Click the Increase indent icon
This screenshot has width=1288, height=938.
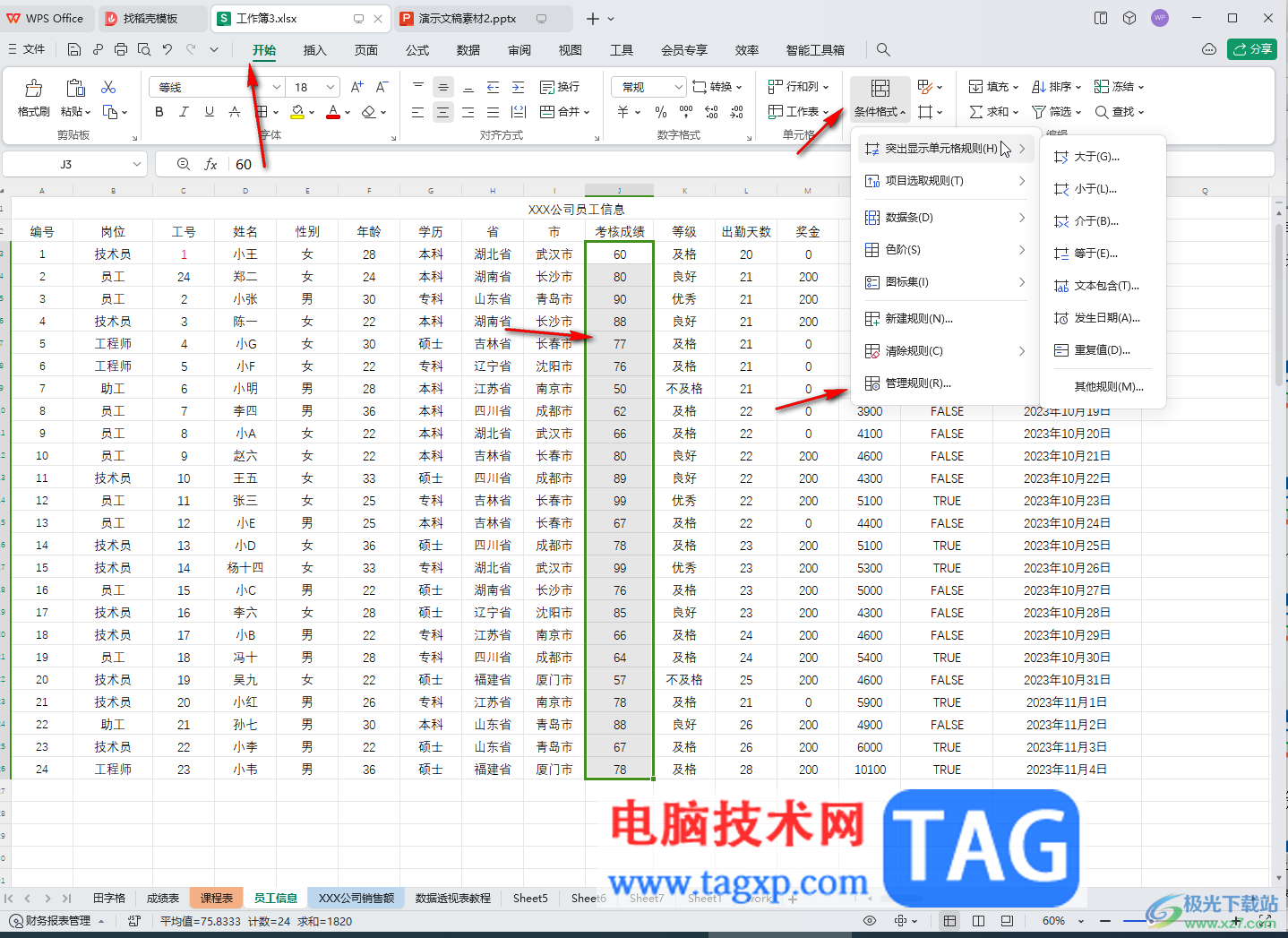(x=518, y=87)
